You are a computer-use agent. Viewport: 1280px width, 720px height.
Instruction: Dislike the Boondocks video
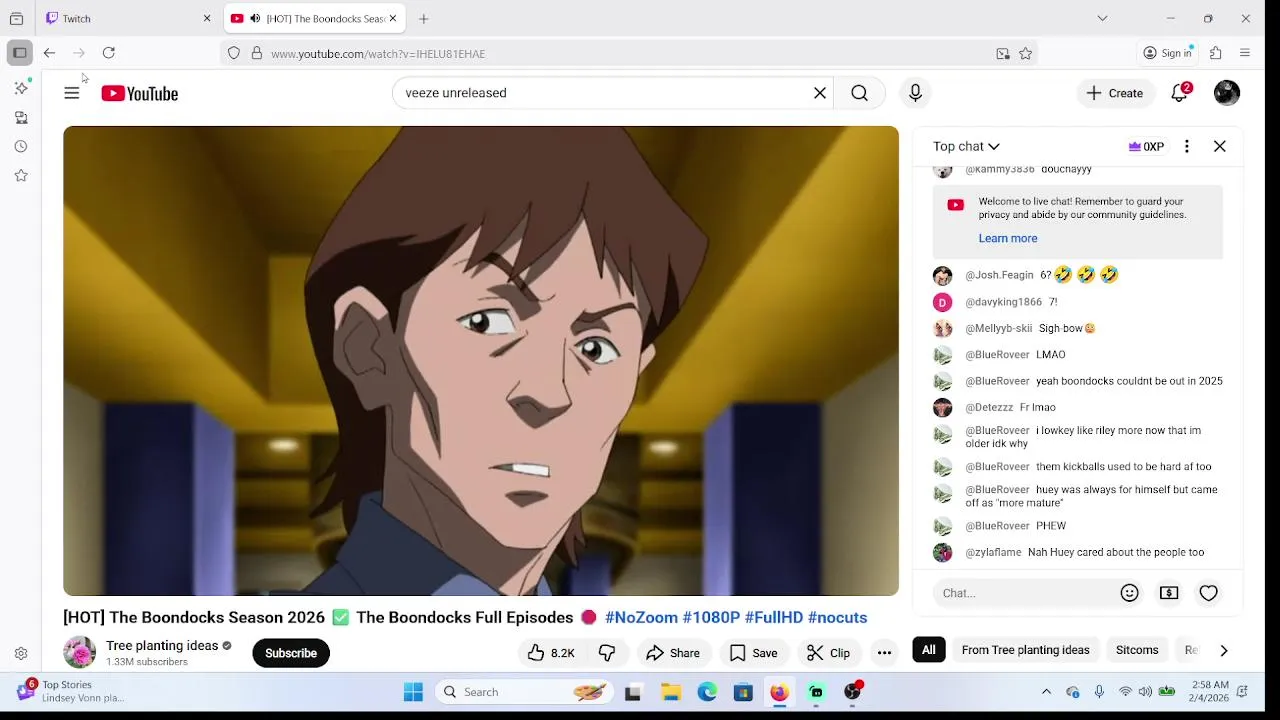pyautogui.click(x=607, y=653)
